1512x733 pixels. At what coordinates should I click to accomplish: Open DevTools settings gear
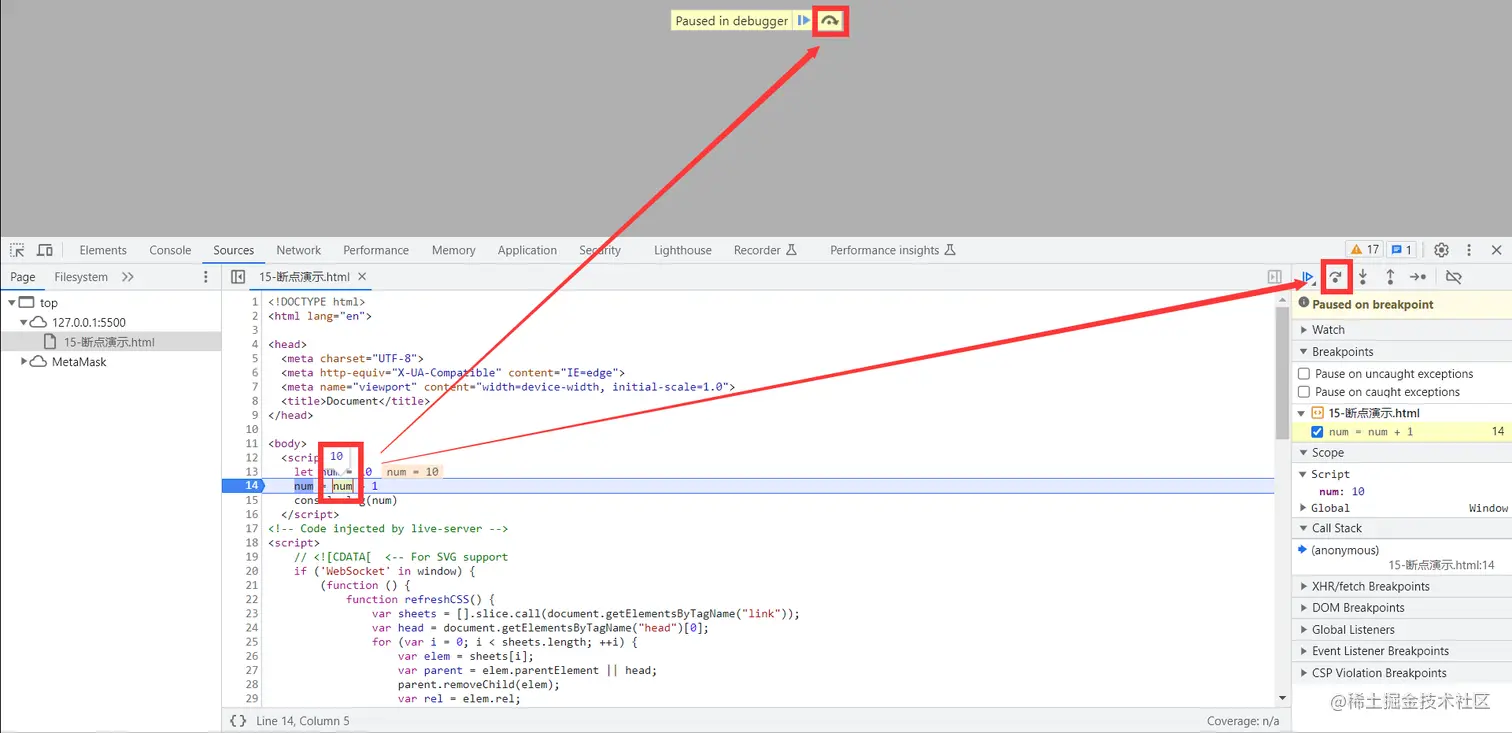[1441, 250]
